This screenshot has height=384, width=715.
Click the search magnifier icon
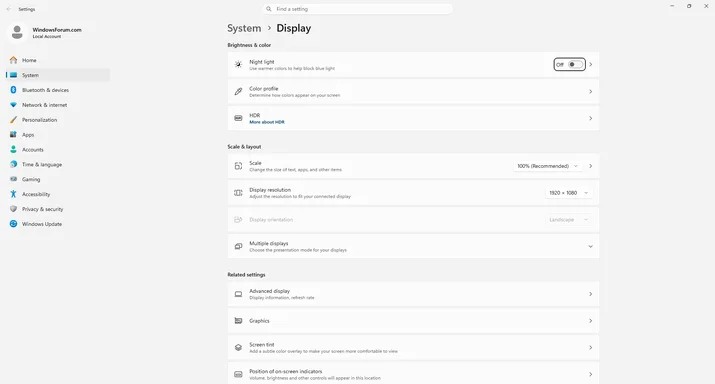pos(269,9)
